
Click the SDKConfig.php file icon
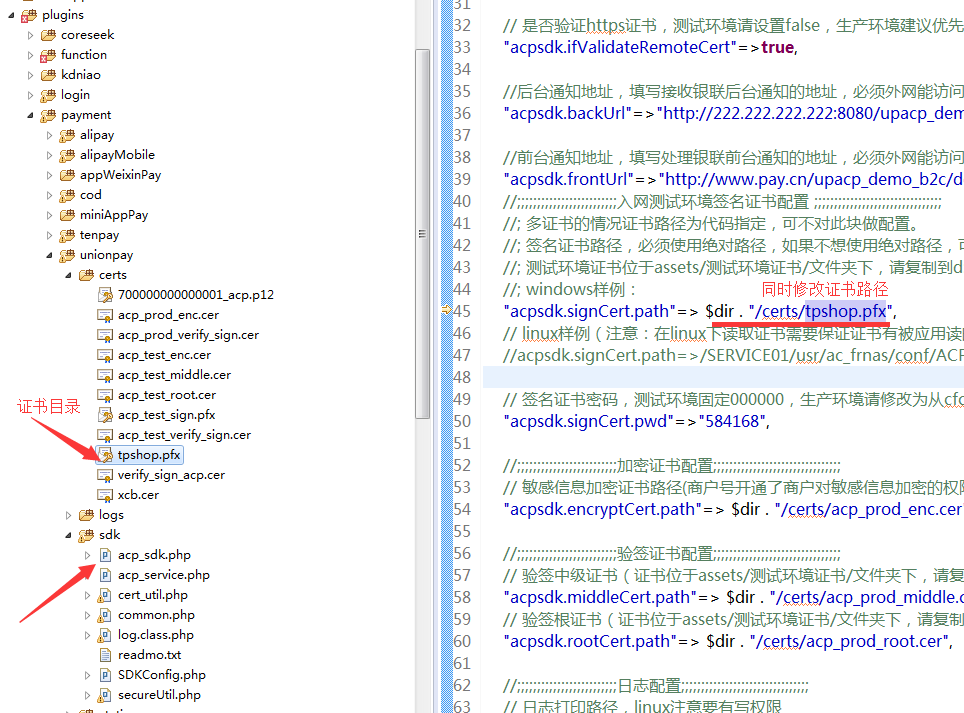click(105, 675)
